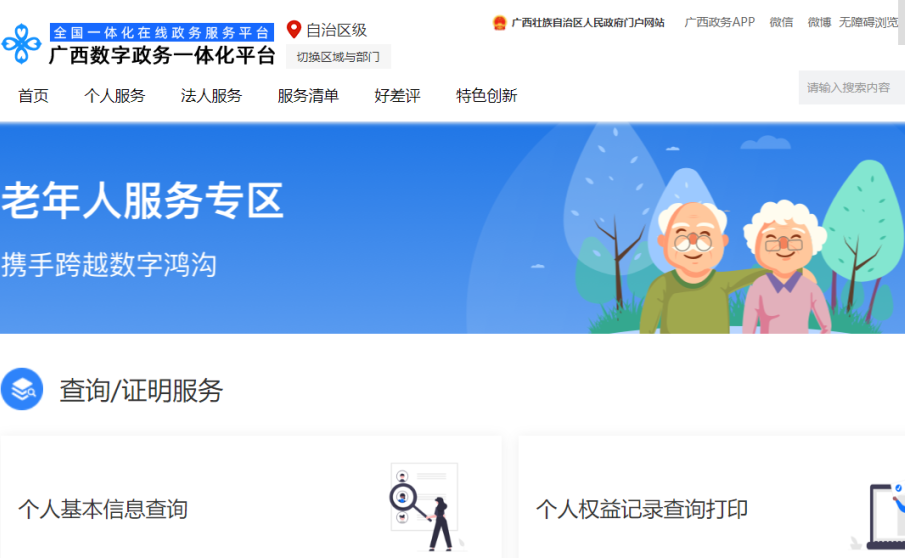The width and height of the screenshot is (905, 558).
Task: Open 切换区域与部门 region switcher
Action: pos(338,57)
